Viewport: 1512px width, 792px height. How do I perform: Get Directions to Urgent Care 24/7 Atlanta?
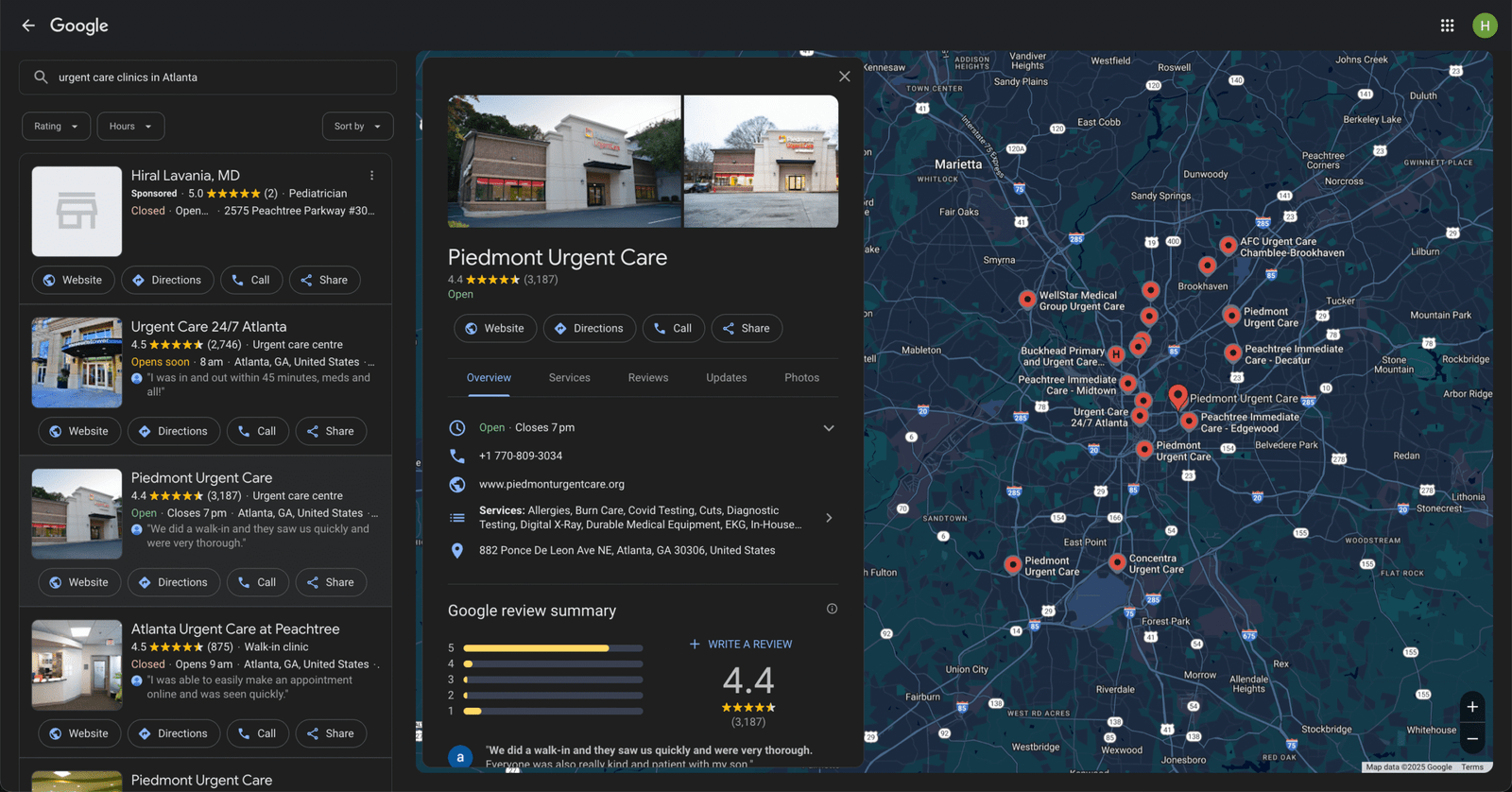pos(173,431)
